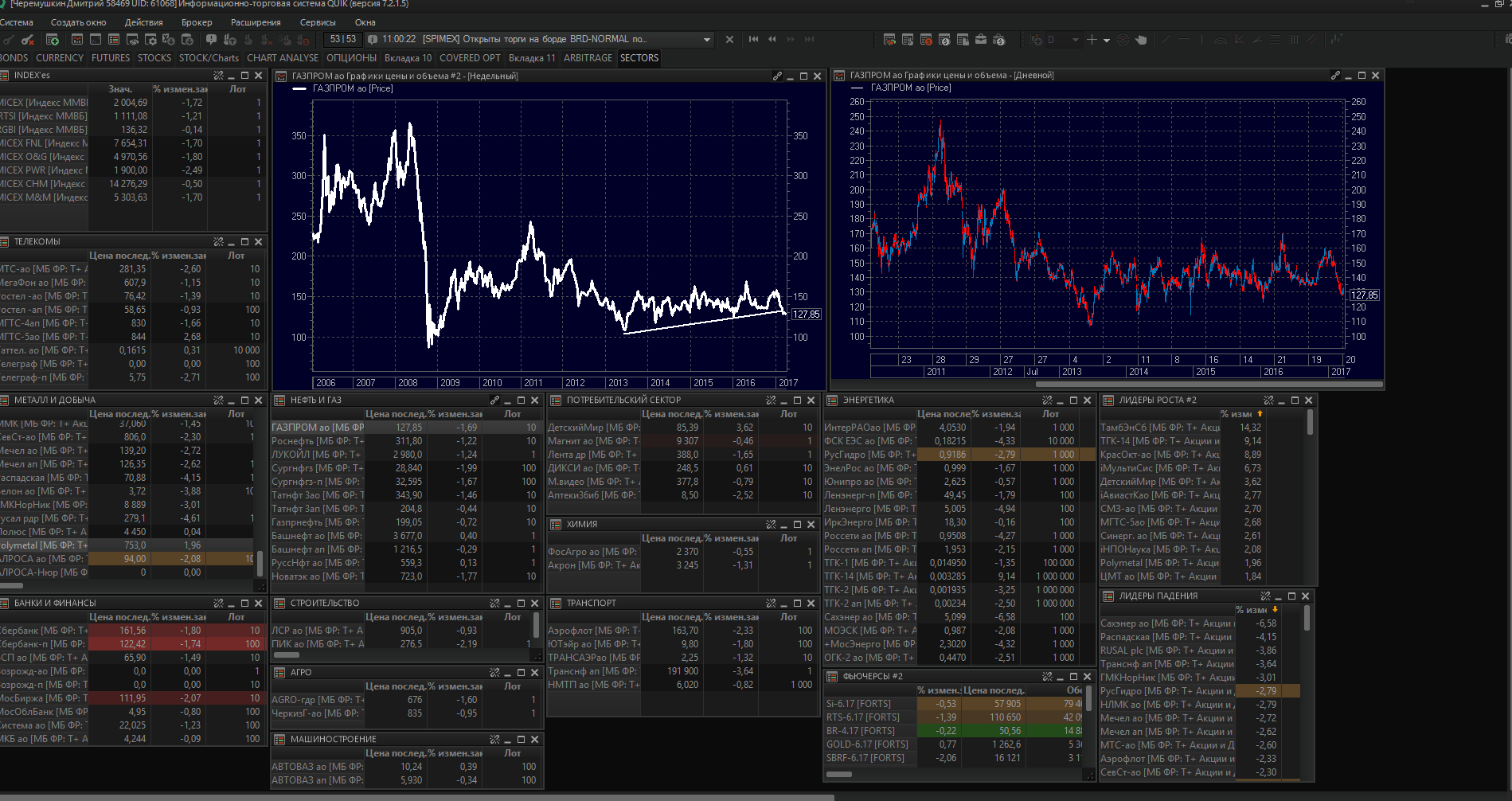The image size is (1512, 801).
Task: Click the settings gear table icon in toolbar
Action: click(x=150, y=39)
